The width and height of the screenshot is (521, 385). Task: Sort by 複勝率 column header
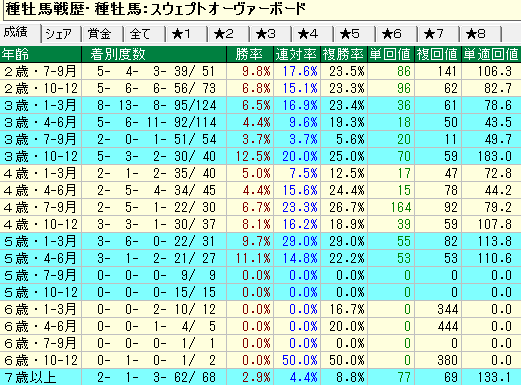pyautogui.click(x=344, y=54)
